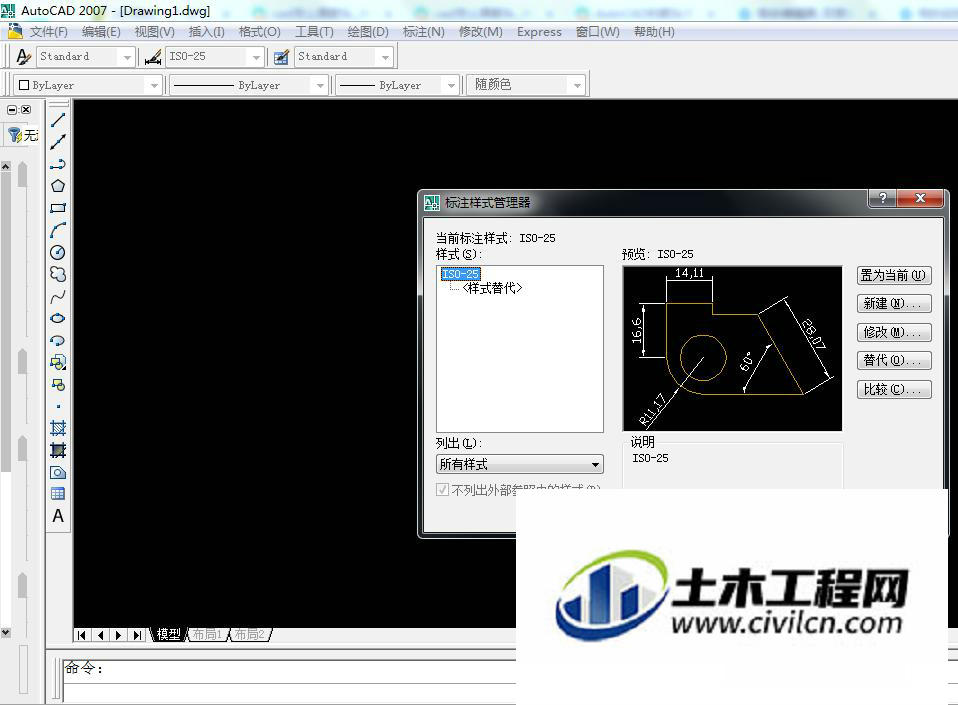Select the Table tool
The width and height of the screenshot is (958, 705).
coord(58,494)
